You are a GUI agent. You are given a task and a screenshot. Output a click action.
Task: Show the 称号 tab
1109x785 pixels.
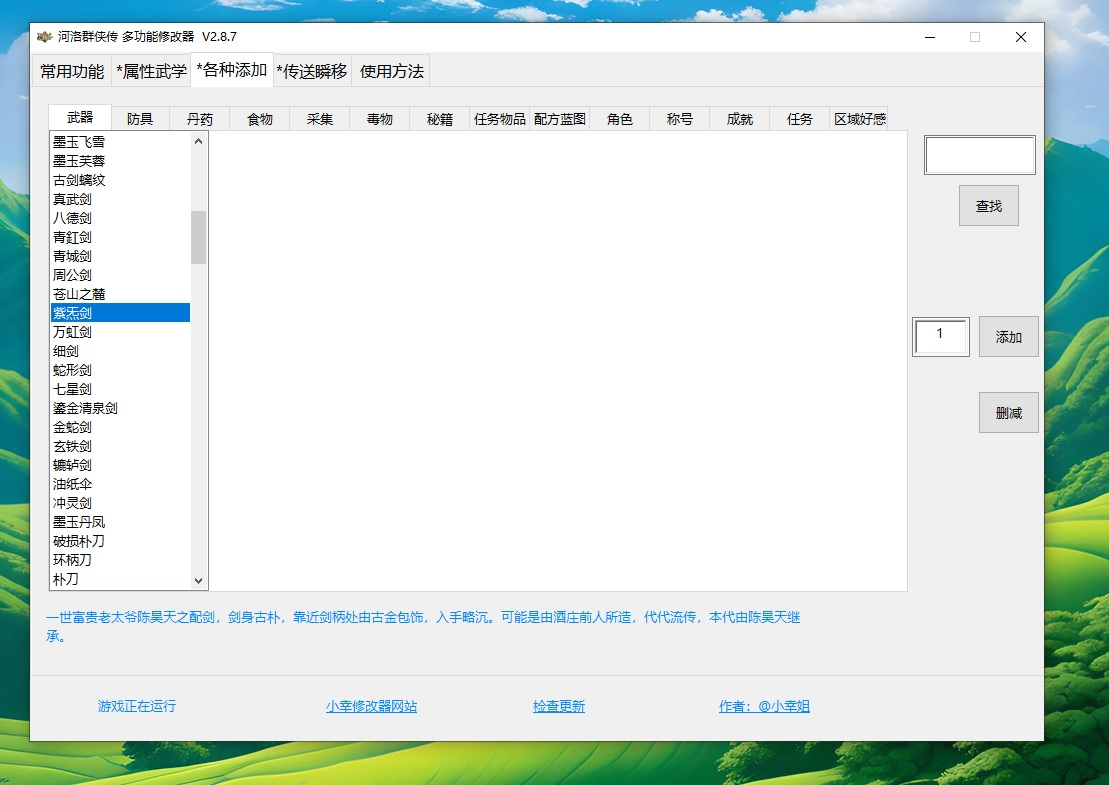(x=680, y=119)
